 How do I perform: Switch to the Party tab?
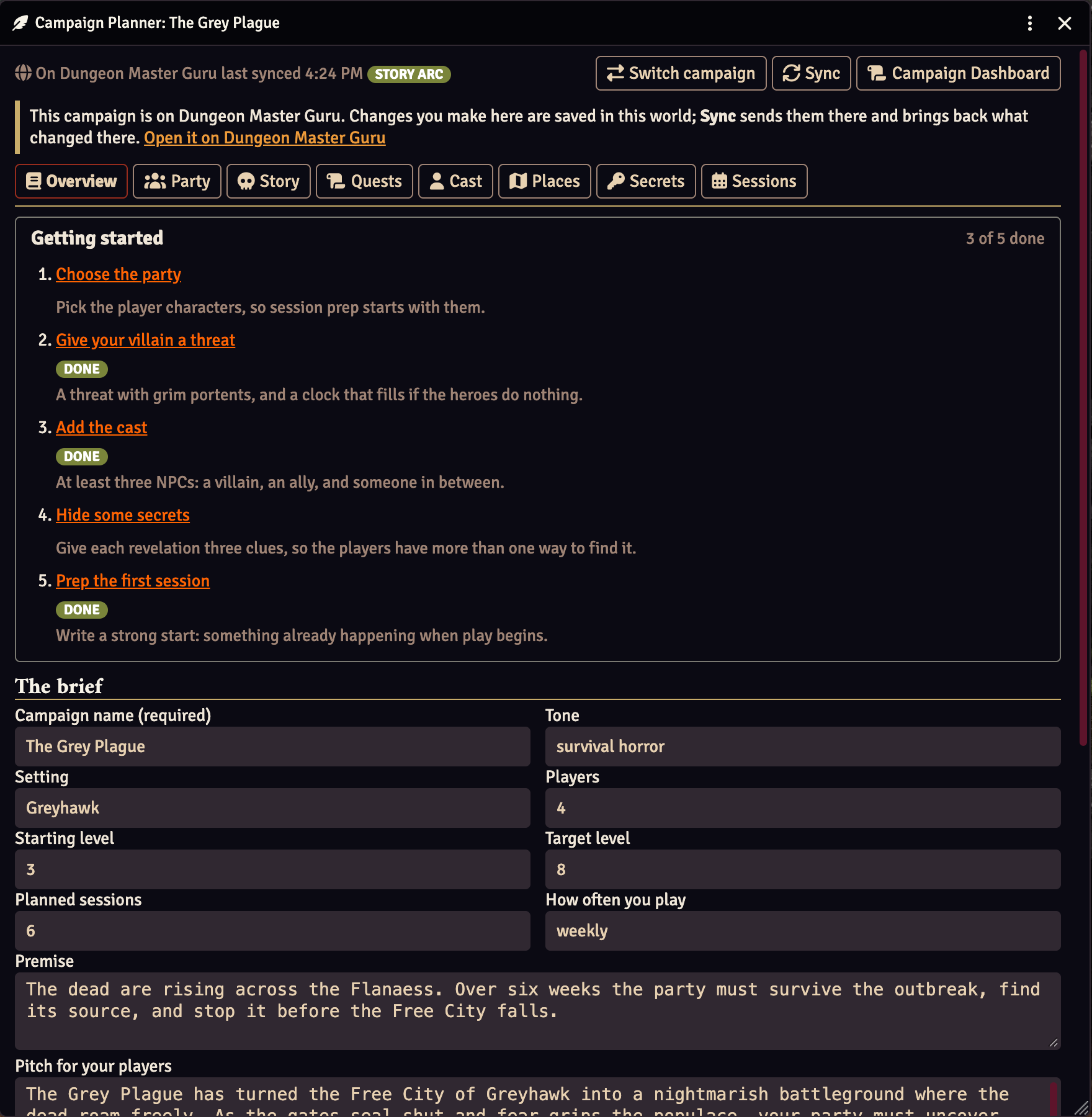(177, 181)
